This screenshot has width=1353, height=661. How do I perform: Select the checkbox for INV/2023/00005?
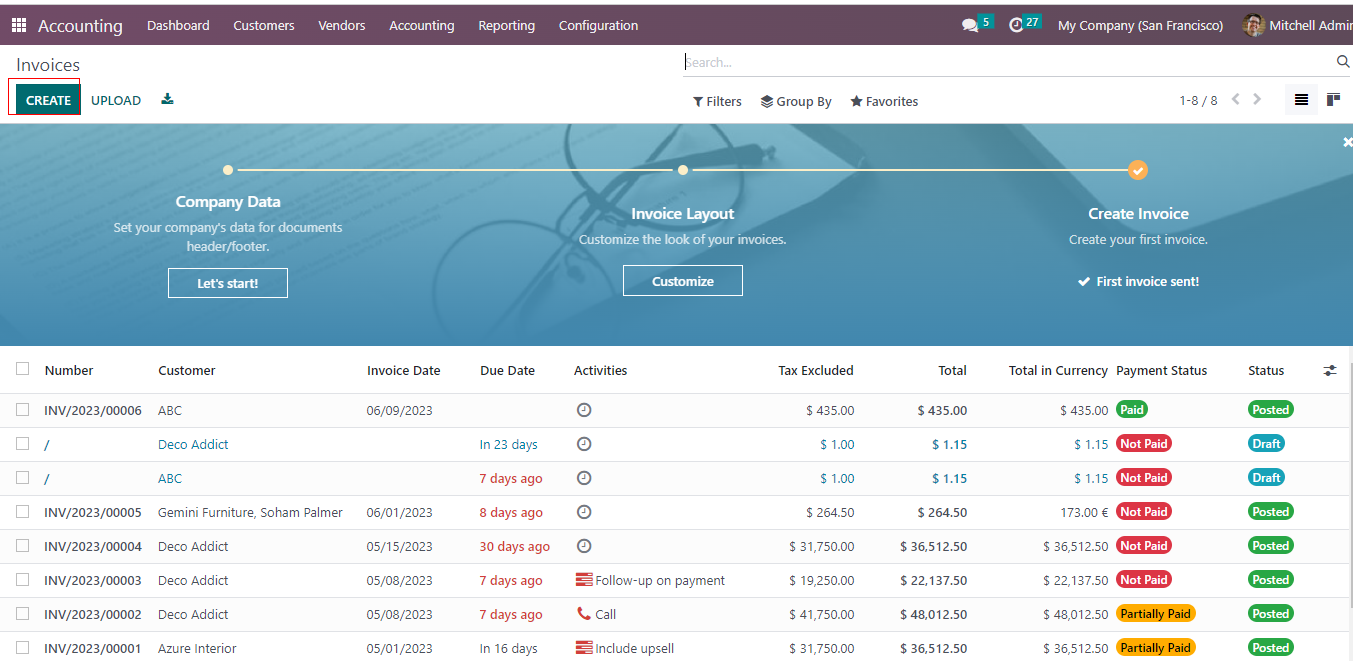(23, 512)
